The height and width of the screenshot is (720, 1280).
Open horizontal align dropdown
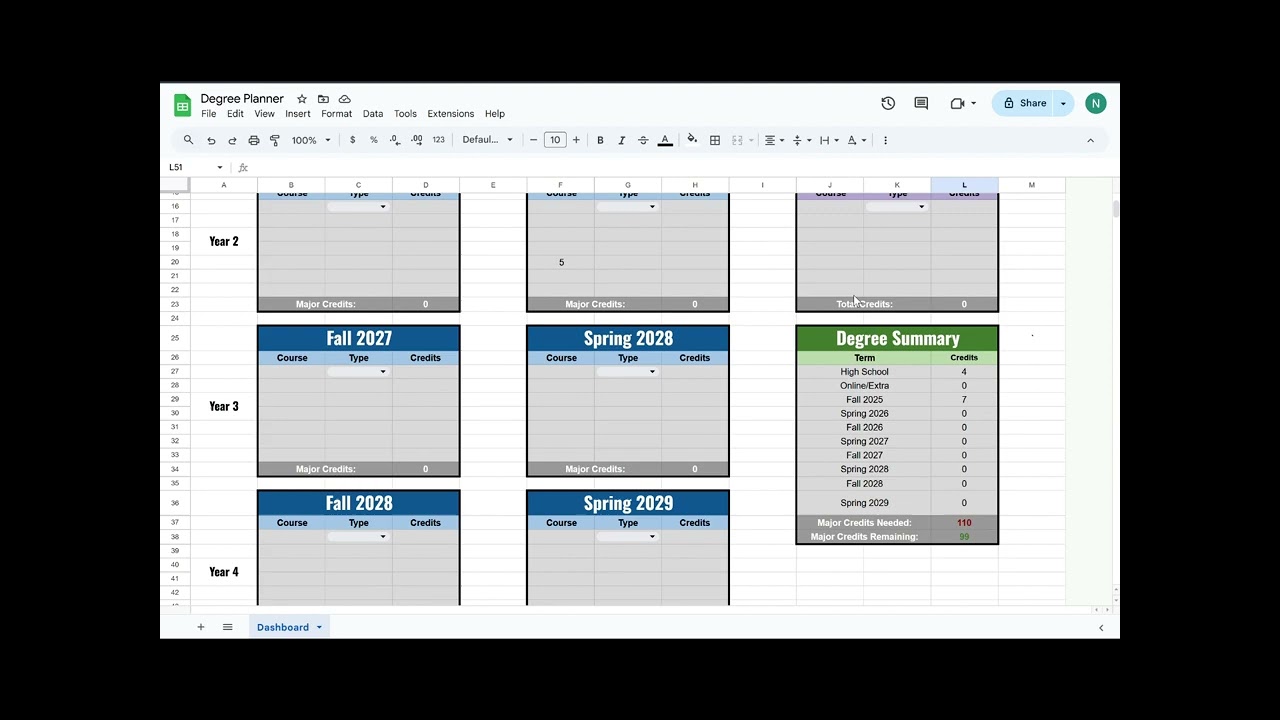(774, 140)
